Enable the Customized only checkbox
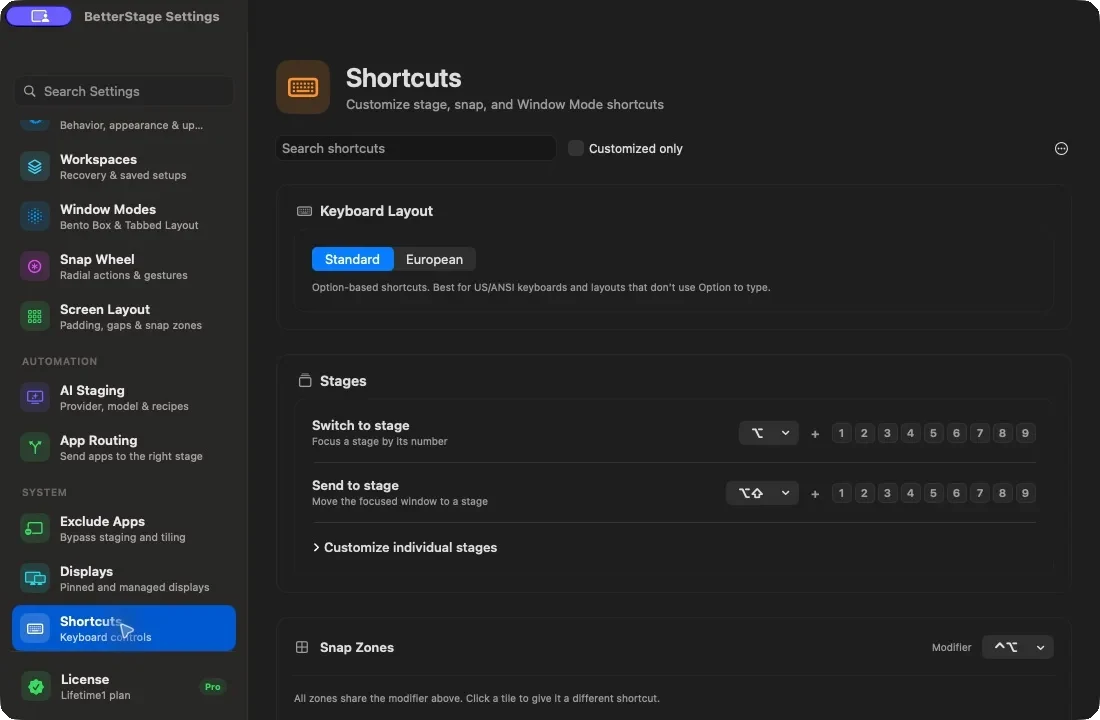 point(575,148)
